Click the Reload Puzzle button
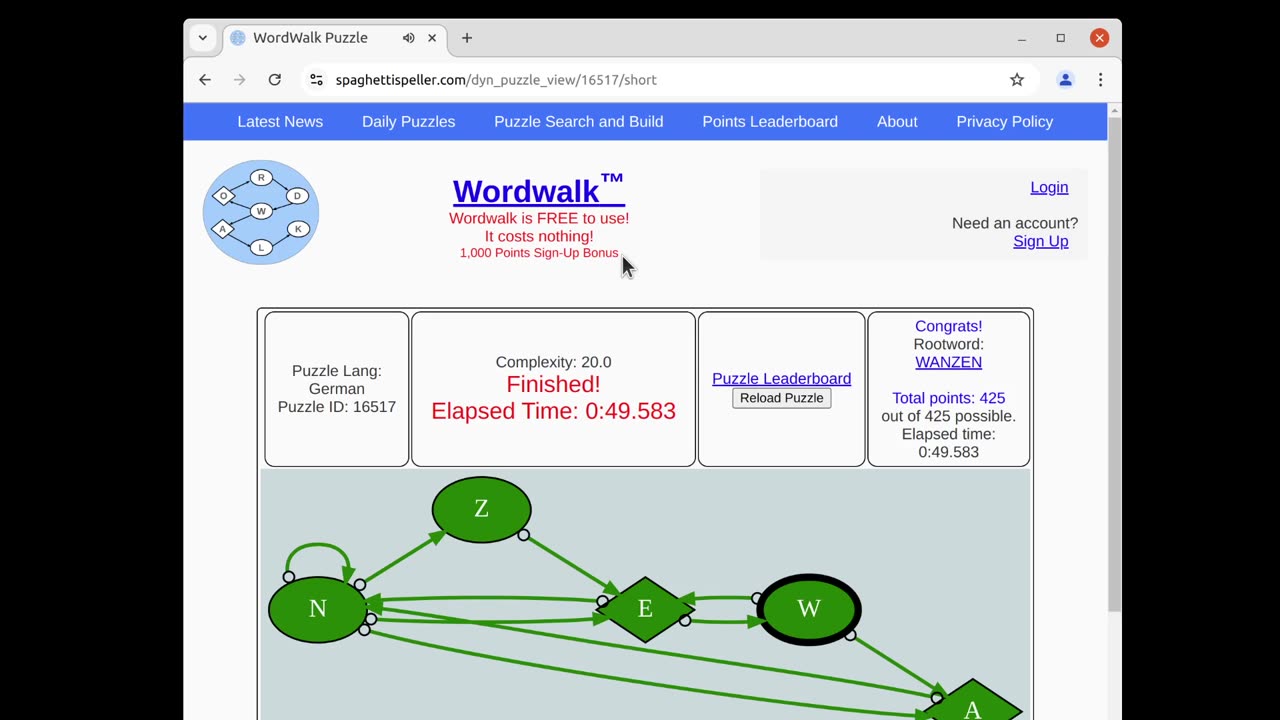The image size is (1280, 720). click(x=781, y=398)
